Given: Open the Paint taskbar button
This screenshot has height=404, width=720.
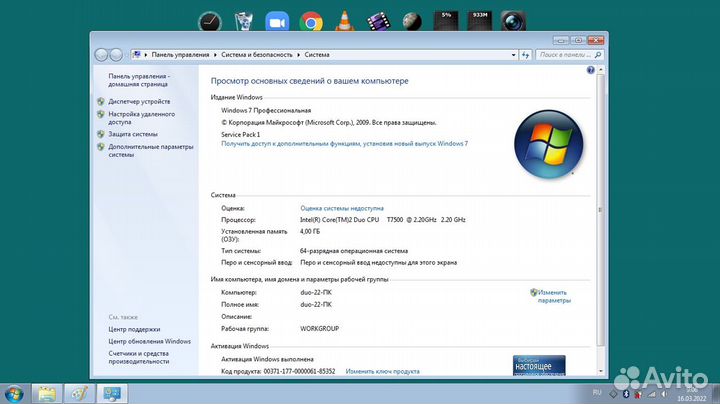Looking at the screenshot, I should pyautogui.click(x=79, y=394).
